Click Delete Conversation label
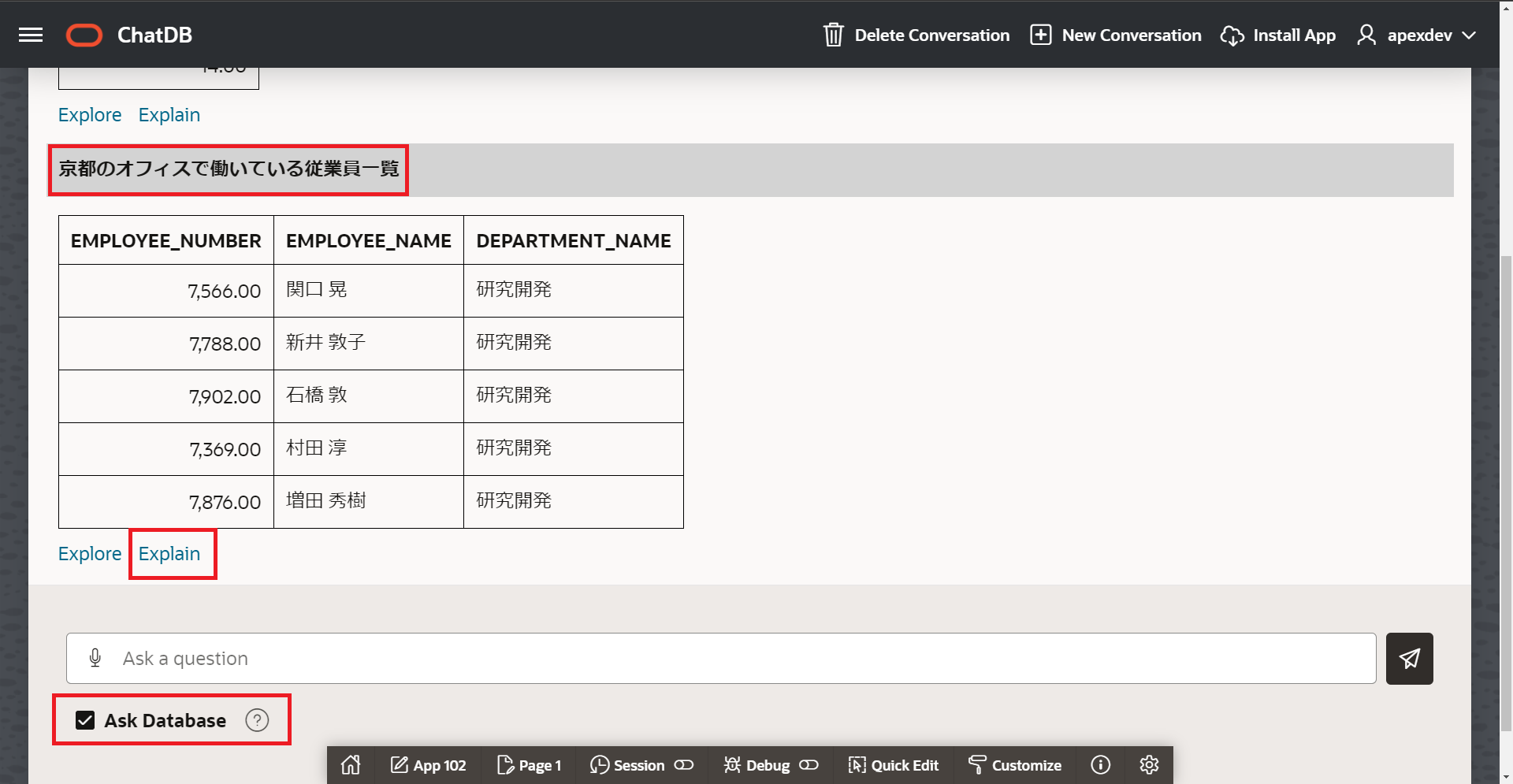The height and width of the screenshot is (784, 1513). 931,35
